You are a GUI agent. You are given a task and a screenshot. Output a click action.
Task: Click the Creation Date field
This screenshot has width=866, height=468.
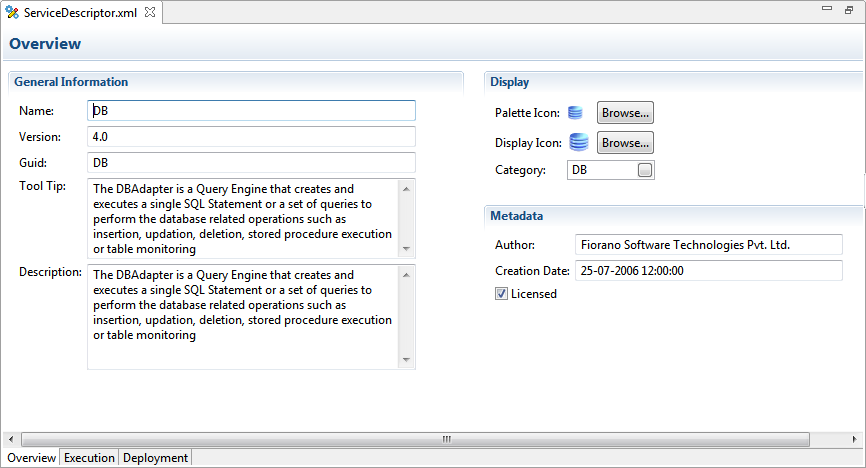pyautogui.click(x=708, y=270)
